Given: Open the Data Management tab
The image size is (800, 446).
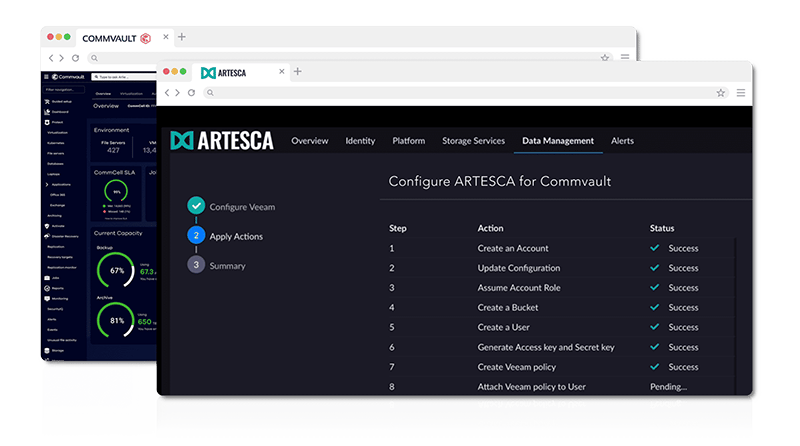Looking at the screenshot, I should click(x=558, y=141).
